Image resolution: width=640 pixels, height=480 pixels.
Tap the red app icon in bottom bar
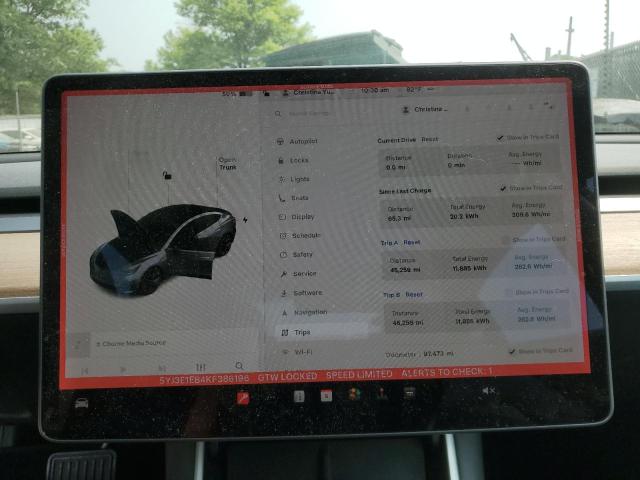pyautogui.click(x=243, y=398)
